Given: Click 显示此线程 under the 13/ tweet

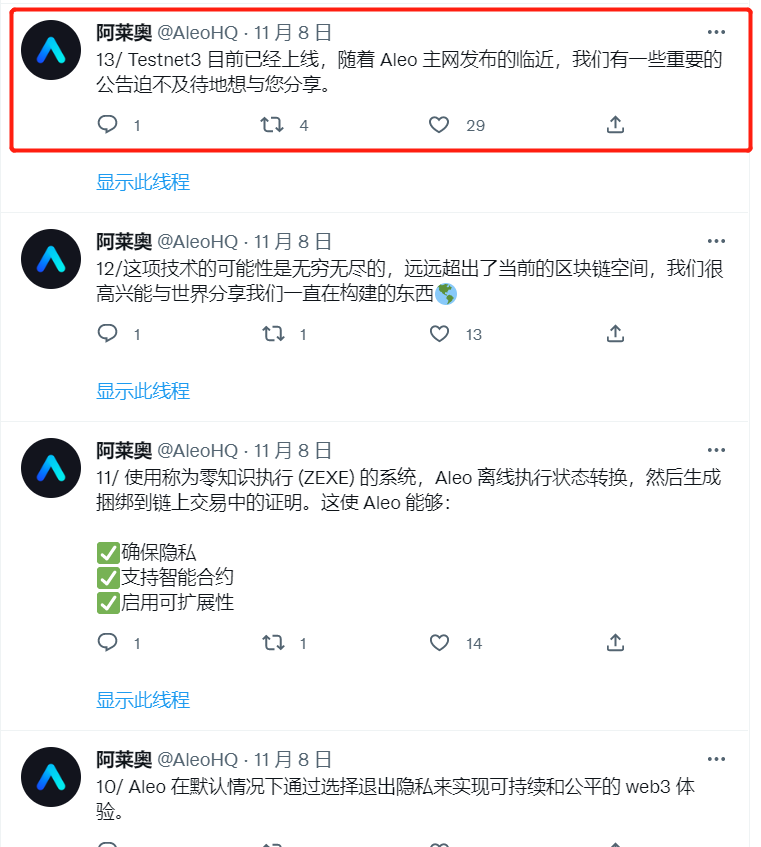Looking at the screenshot, I should pyautogui.click(x=143, y=182).
